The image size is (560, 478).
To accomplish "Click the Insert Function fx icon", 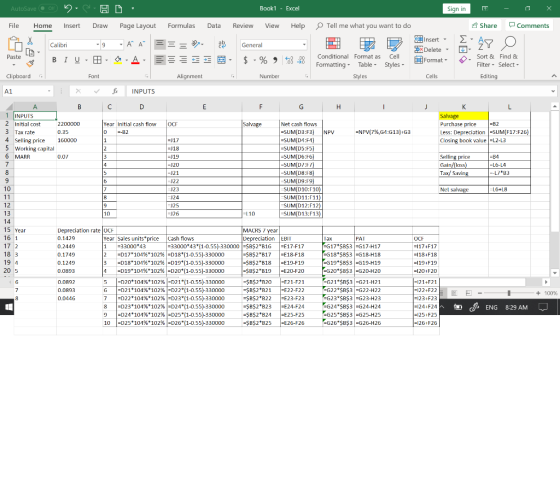I will [x=115, y=91].
